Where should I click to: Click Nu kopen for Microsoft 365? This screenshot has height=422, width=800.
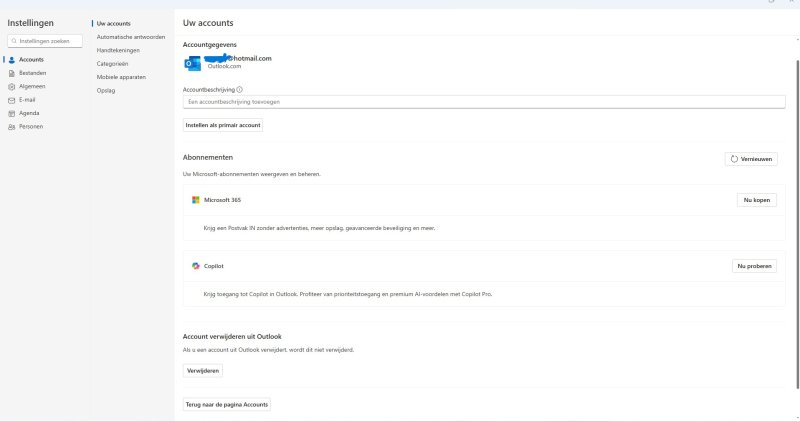click(x=757, y=200)
